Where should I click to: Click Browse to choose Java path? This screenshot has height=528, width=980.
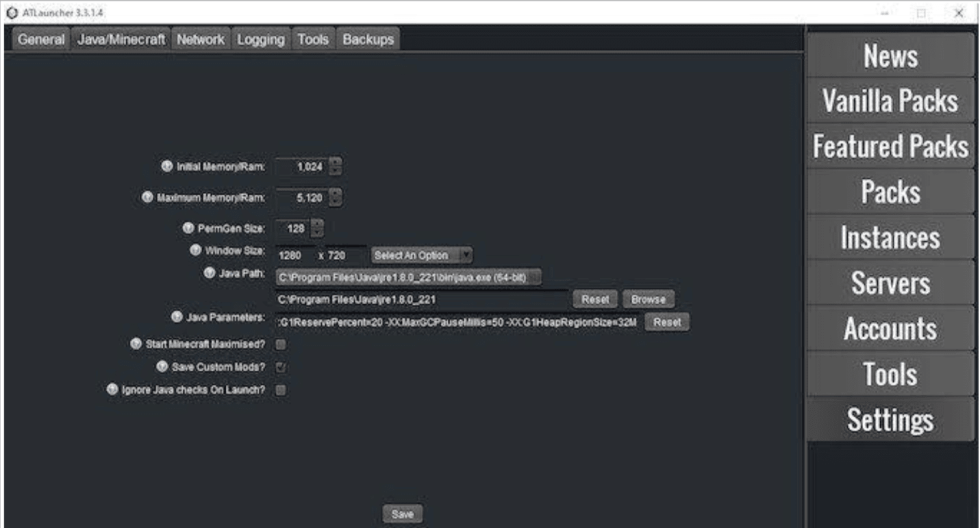click(648, 299)
